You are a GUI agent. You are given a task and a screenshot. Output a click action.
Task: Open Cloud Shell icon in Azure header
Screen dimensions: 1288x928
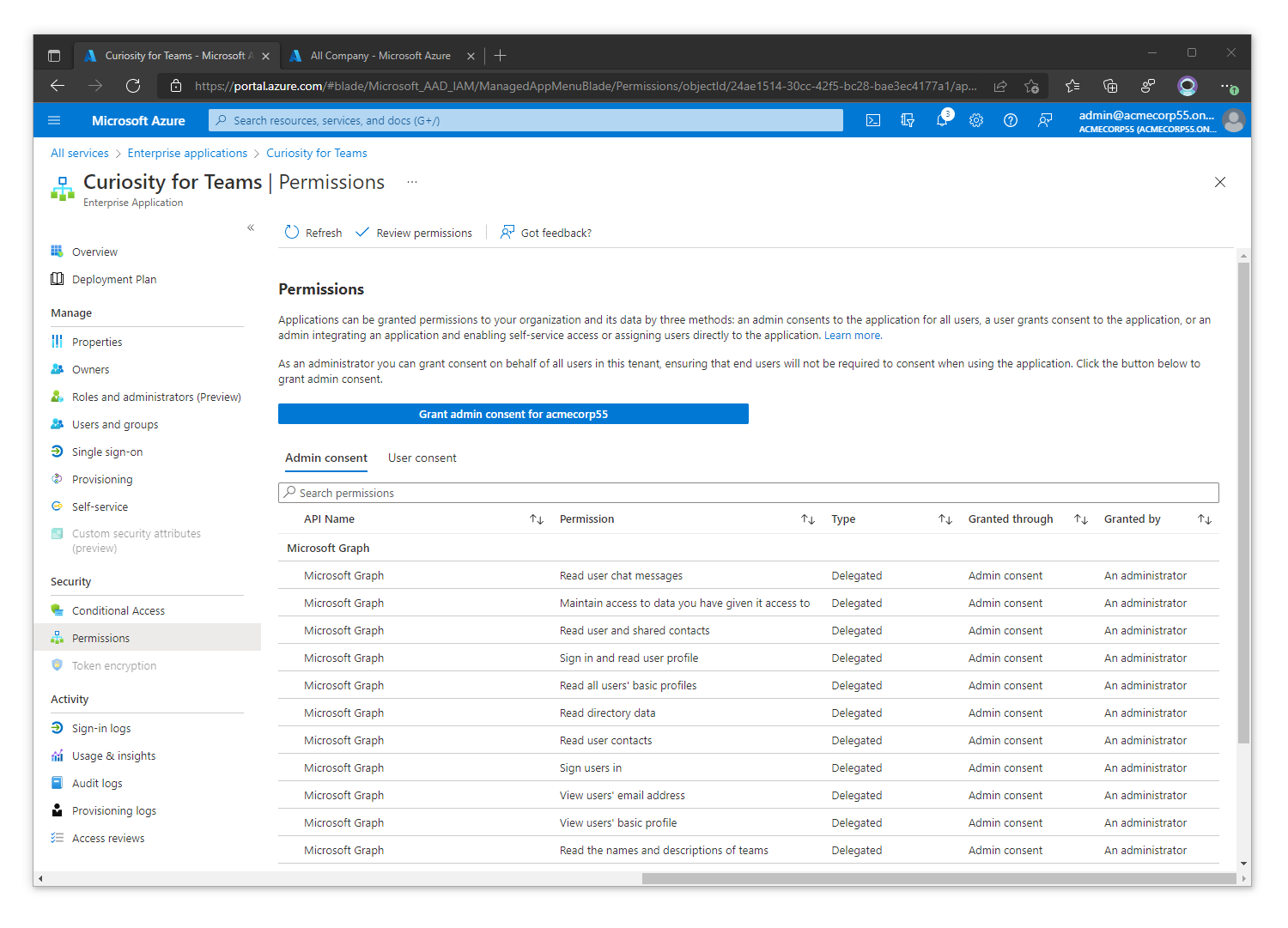point(873,121)
